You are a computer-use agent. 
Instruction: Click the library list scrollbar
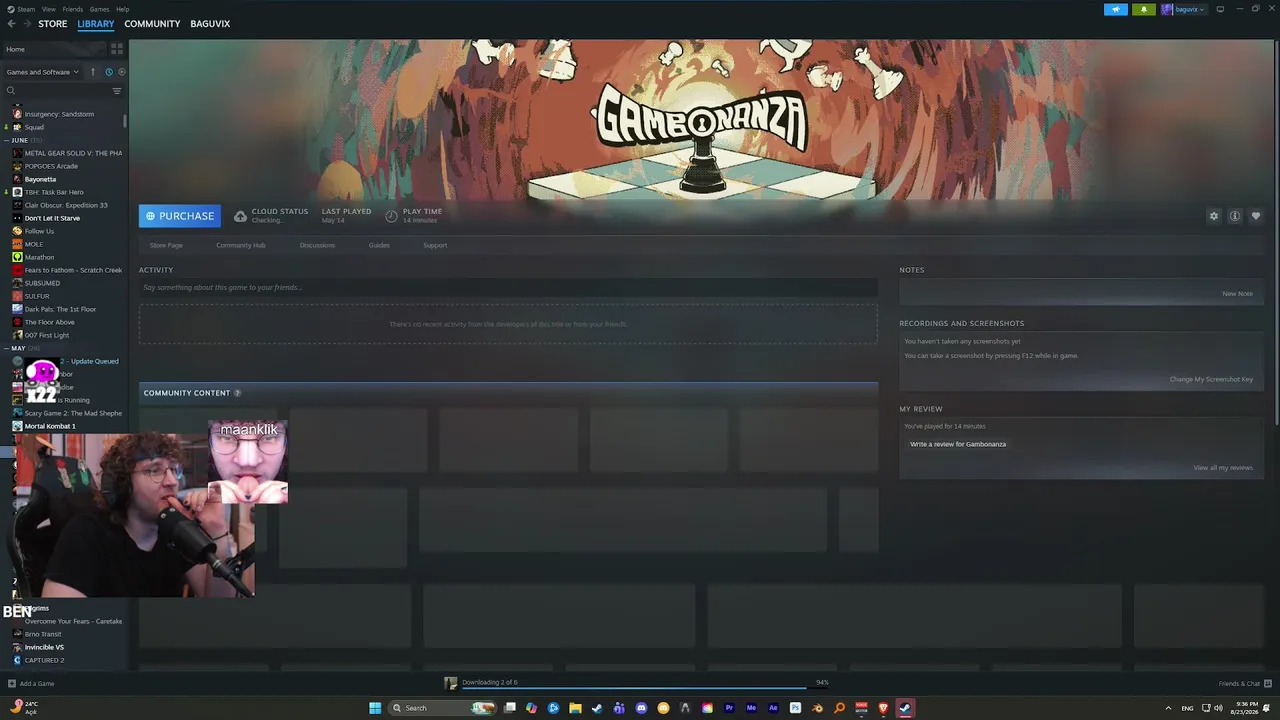point(125,120)
